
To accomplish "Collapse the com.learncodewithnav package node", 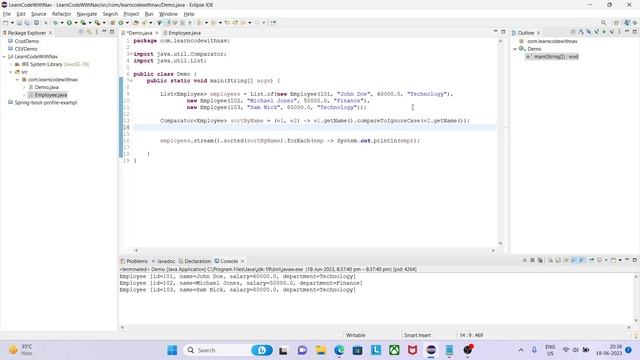I will 18,80.
